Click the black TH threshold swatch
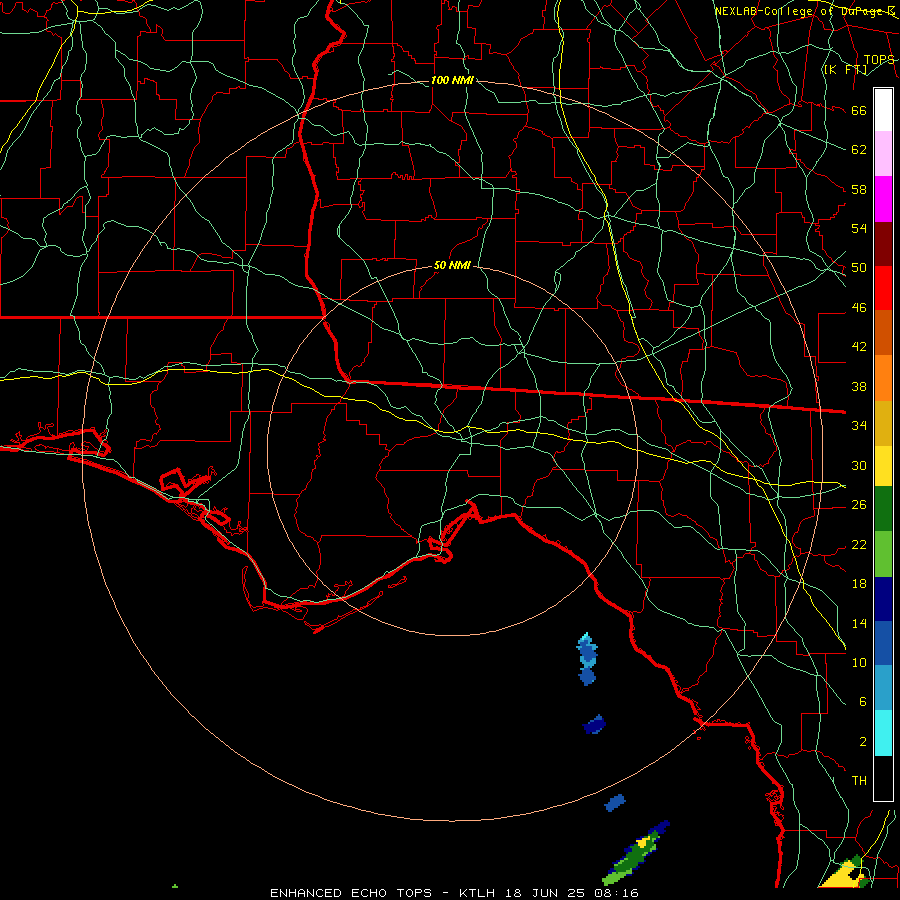This screenshot has height=900, width=900. click(883, 778)
